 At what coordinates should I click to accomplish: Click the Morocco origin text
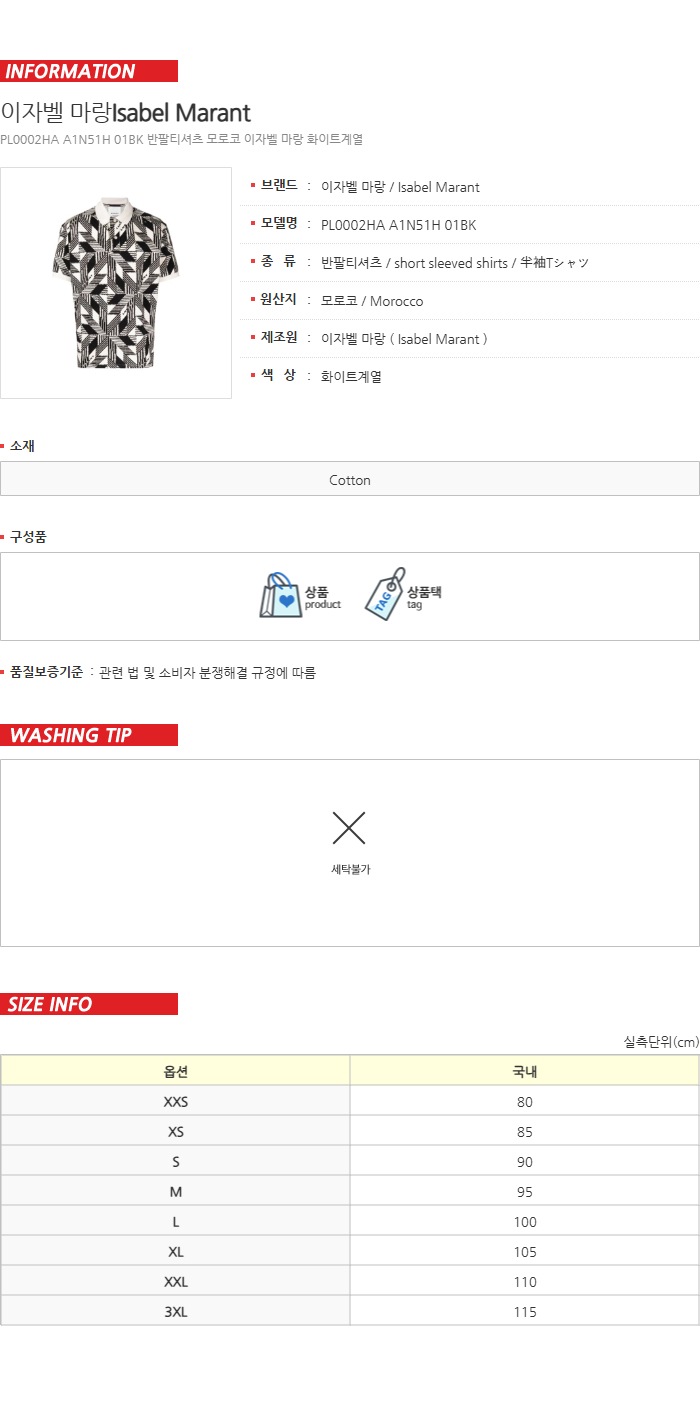(x=397, y=301)
